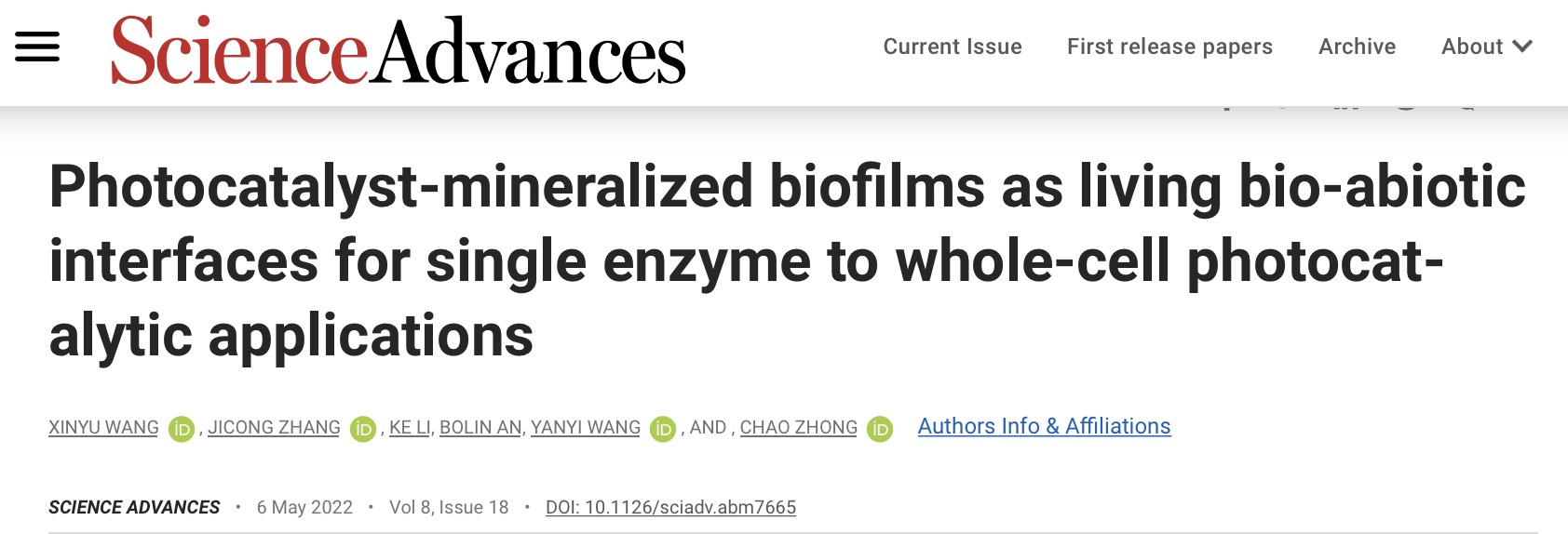
Task: Go to Current Issue
Action: [x=953, y=47]
